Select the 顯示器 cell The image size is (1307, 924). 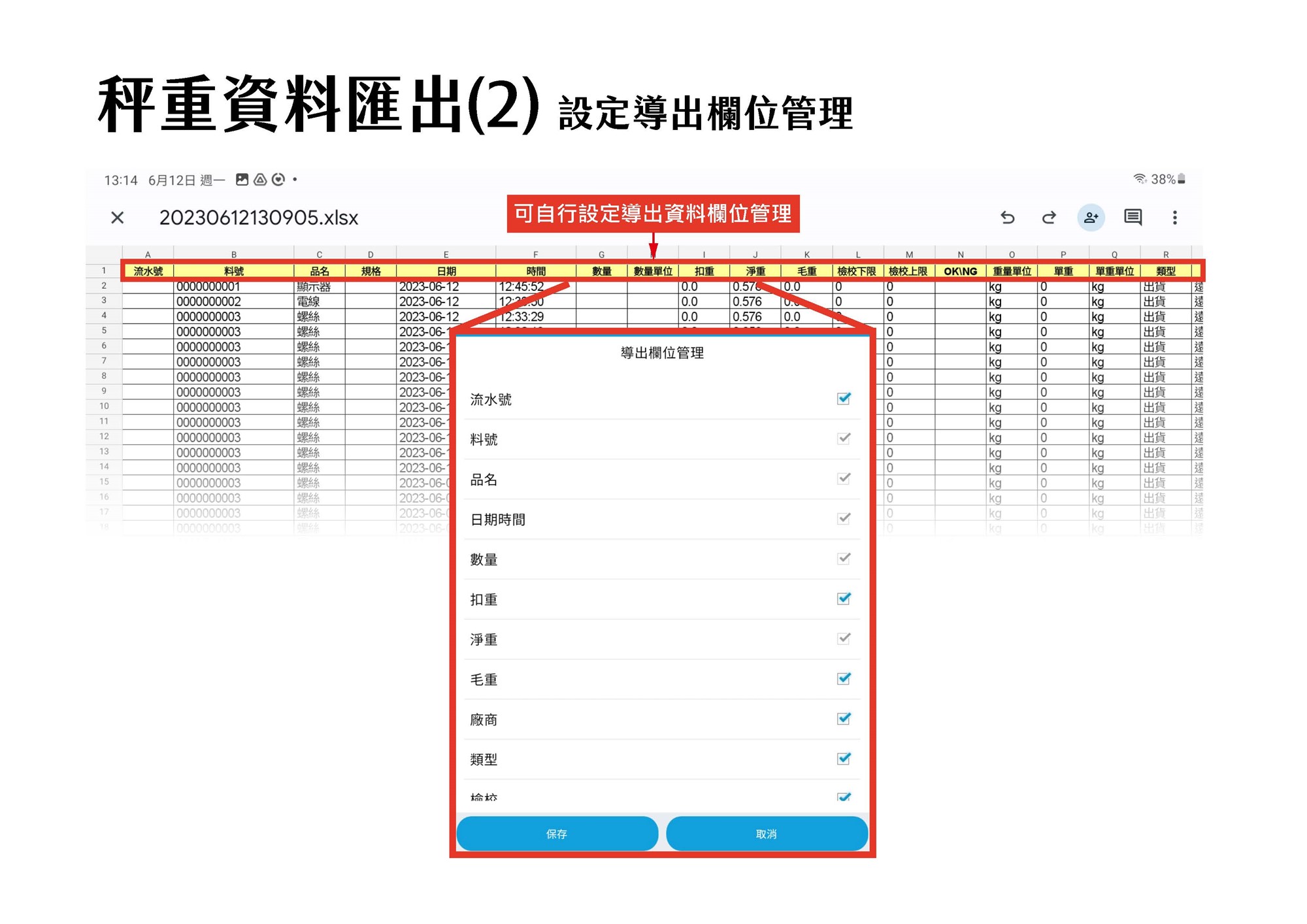point(319,287)
